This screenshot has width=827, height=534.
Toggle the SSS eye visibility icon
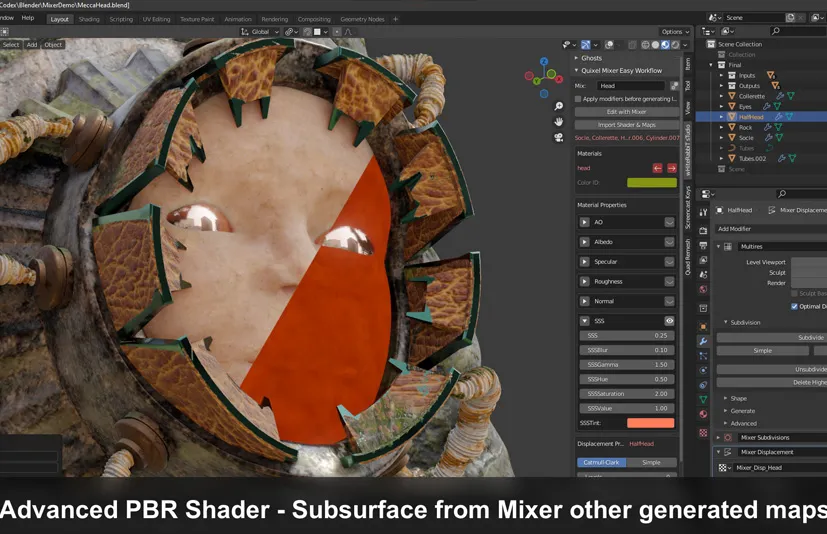[669, 321]
